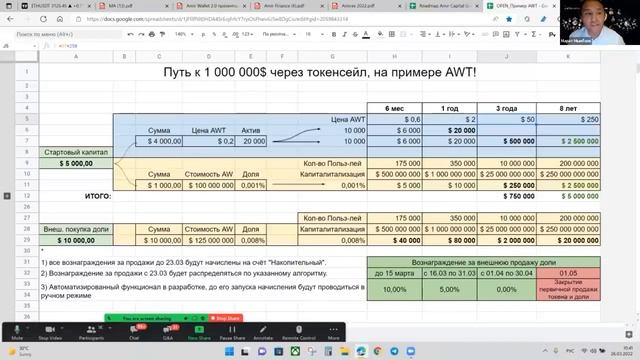The image size is (640, 360).
Task: Toggle Strikethrough formatting in toolbar
Action: coord(355,34)
